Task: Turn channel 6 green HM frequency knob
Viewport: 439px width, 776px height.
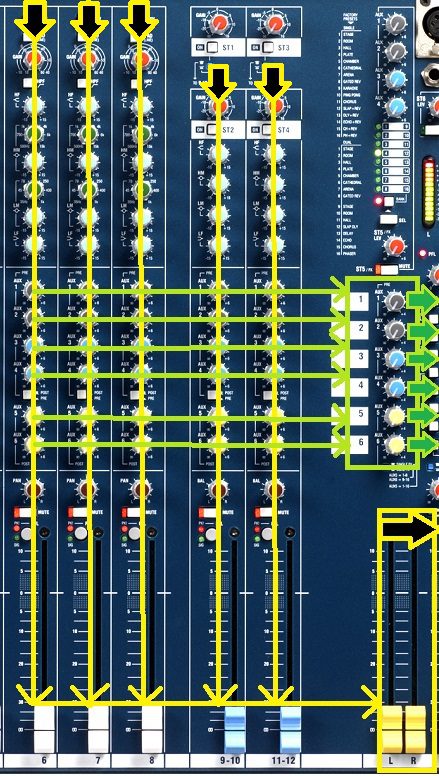Action: click(34, 133)
